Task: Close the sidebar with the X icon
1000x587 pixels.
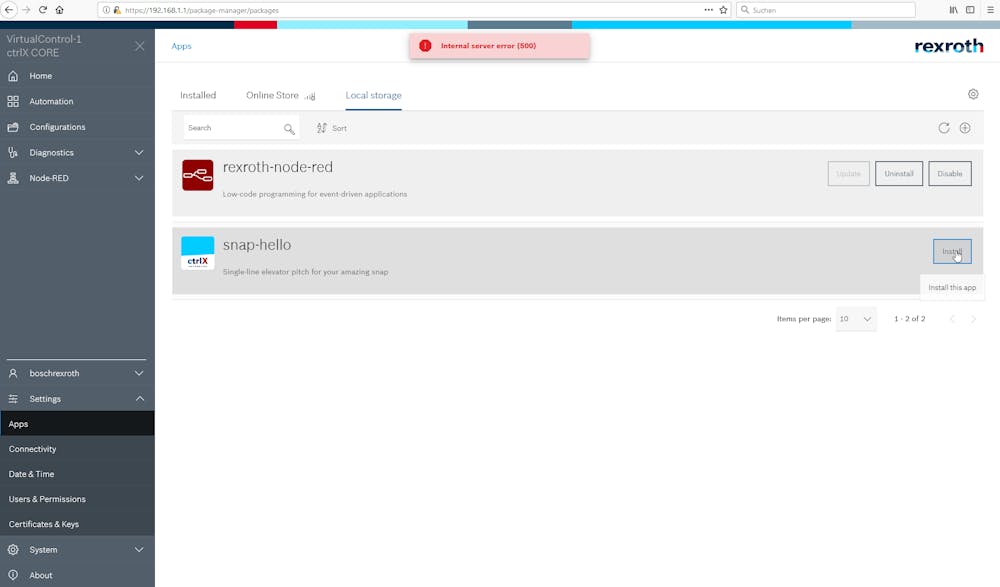Action: (139, 46)
